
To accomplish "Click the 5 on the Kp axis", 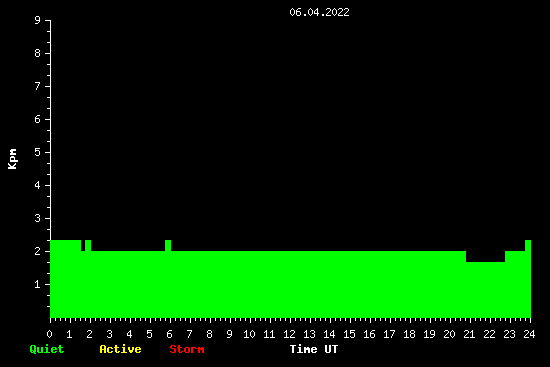I will point(38,152).
